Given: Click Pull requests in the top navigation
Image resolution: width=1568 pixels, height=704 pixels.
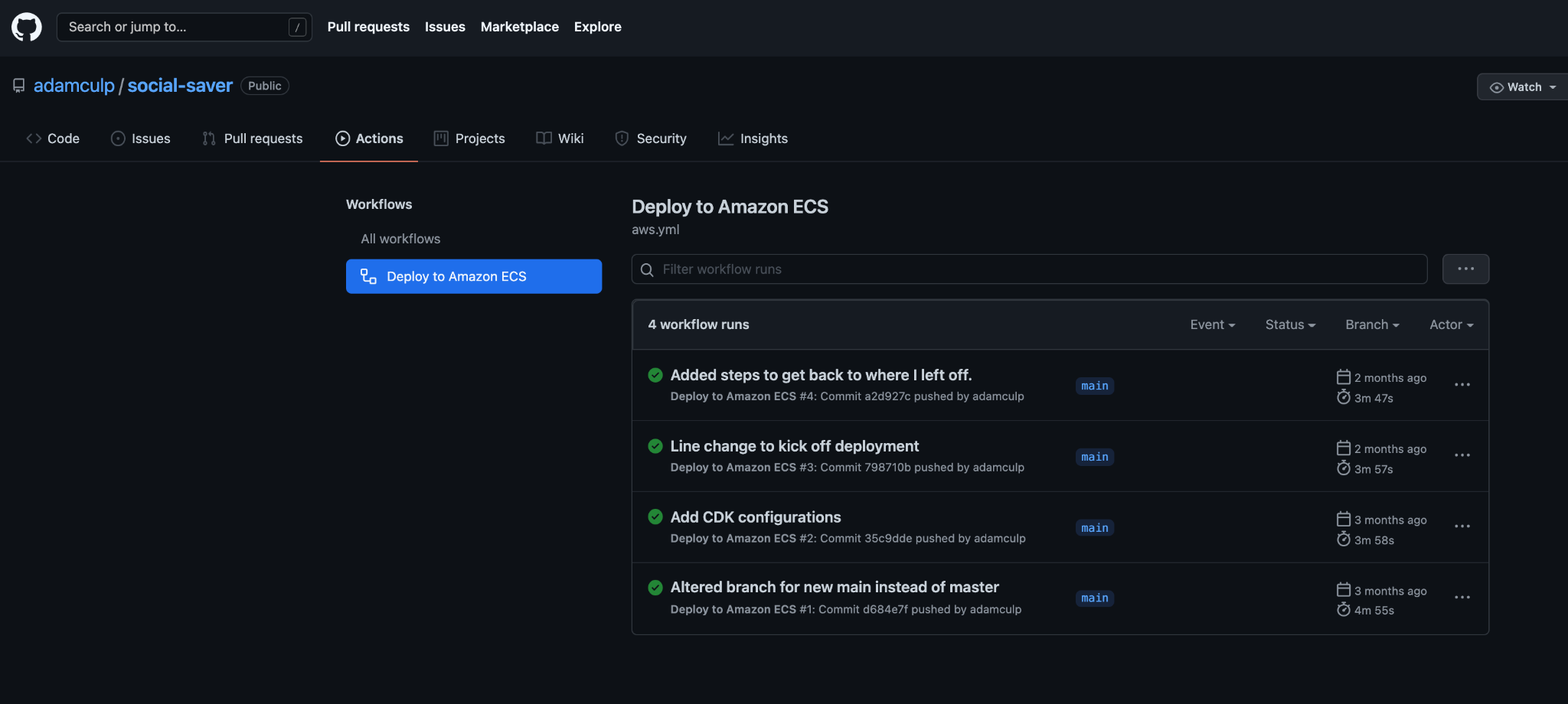Looking at the screenshot, I should point(368,27).
